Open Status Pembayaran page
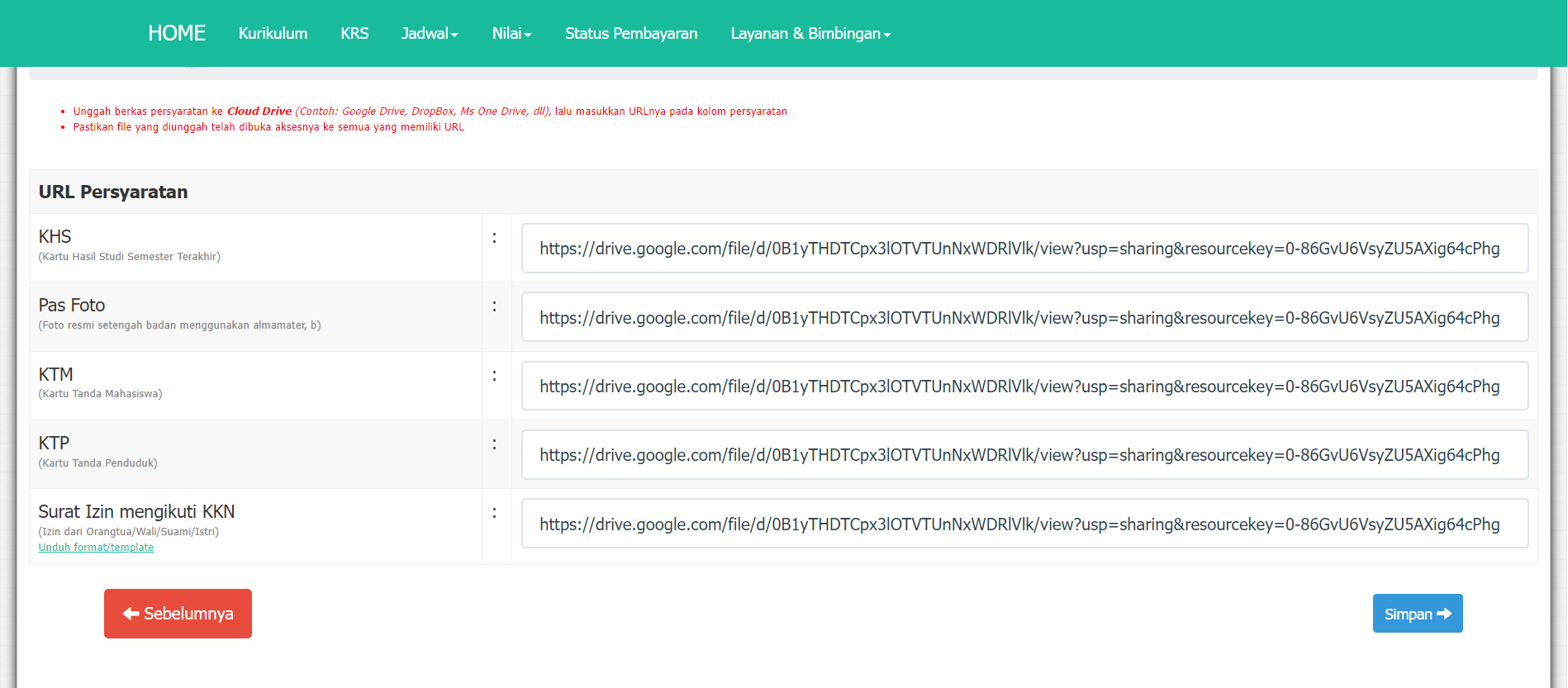 tap(631, 34)
